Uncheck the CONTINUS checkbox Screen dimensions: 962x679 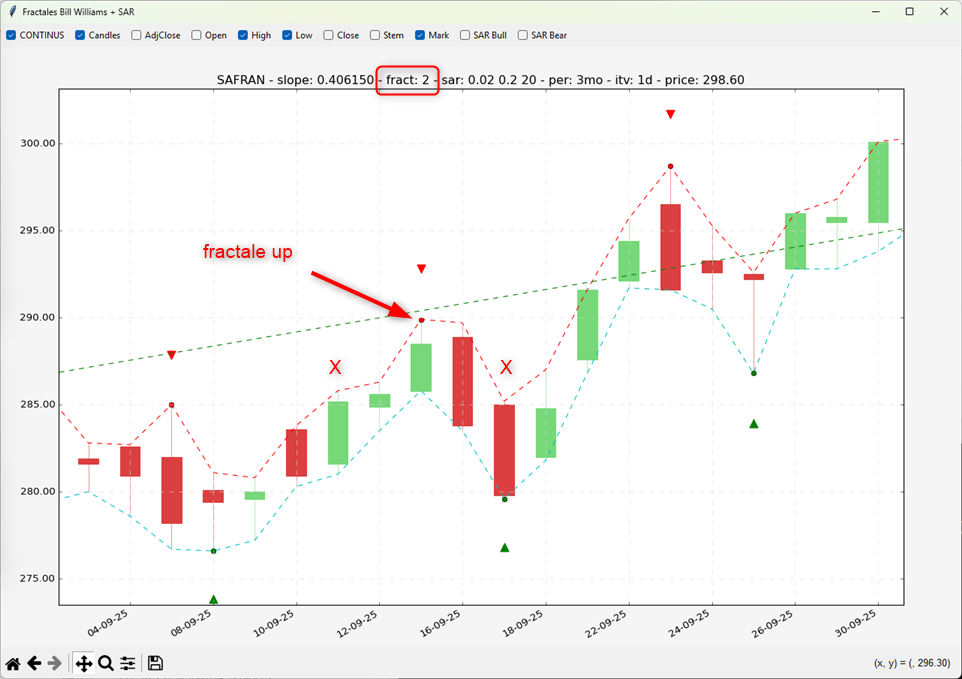tap(12, 35)
